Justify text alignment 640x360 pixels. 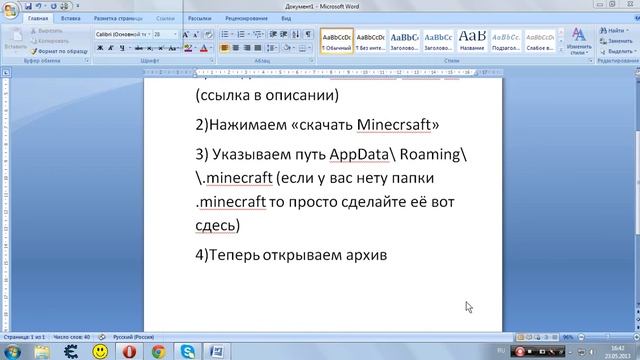(x=258, y=48)
